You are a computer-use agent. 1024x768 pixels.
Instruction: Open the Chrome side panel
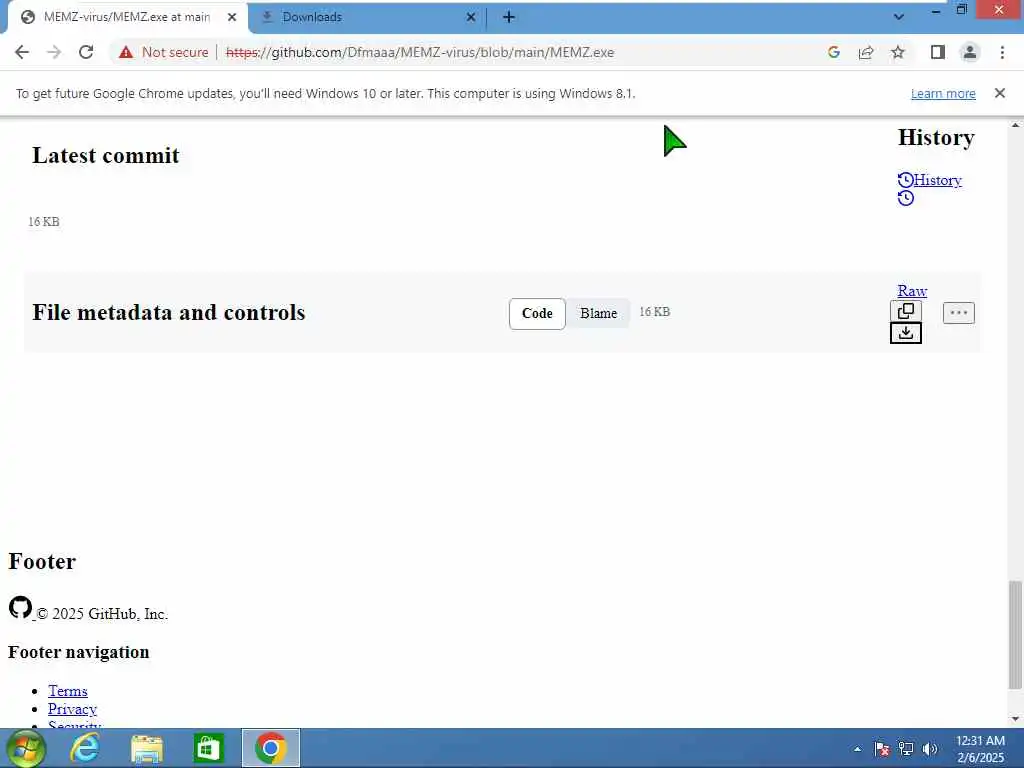pyautogui.click(x=938, y=52)
